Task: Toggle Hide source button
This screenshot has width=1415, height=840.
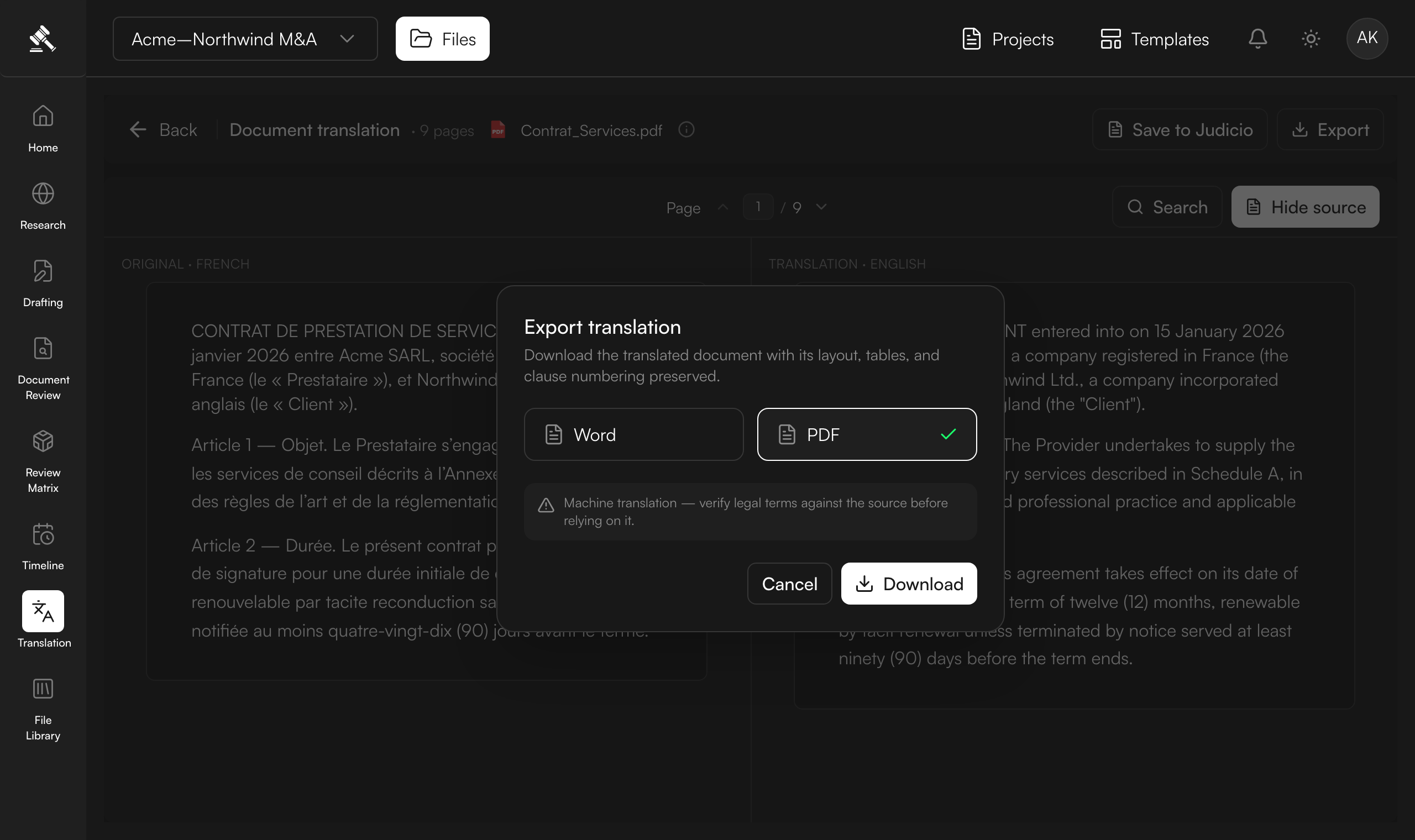Action: click(1305, 207)
